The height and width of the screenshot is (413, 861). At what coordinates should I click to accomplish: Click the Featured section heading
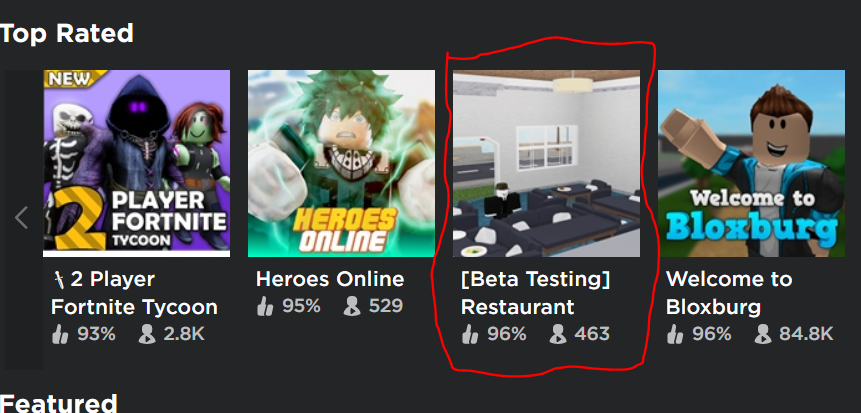tap(59, 404)
